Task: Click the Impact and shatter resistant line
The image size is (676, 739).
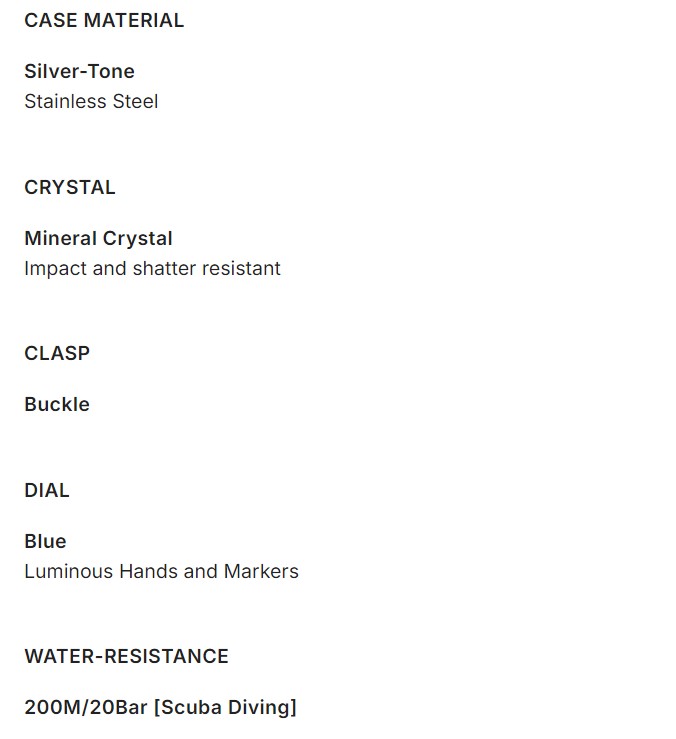Action: (x=152, y=268)
